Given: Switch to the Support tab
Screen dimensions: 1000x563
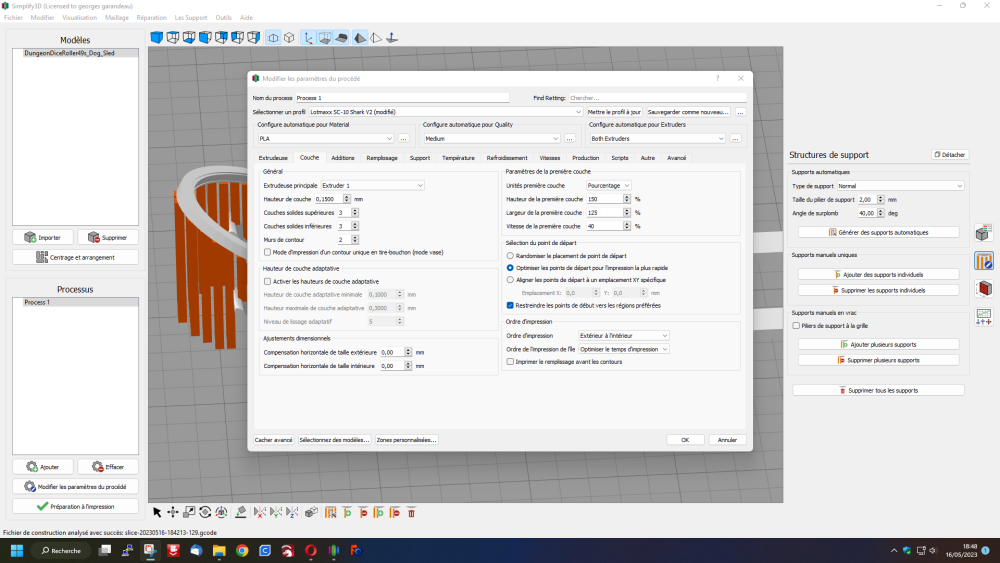Looking at the screenshot, I should point(420,158).
